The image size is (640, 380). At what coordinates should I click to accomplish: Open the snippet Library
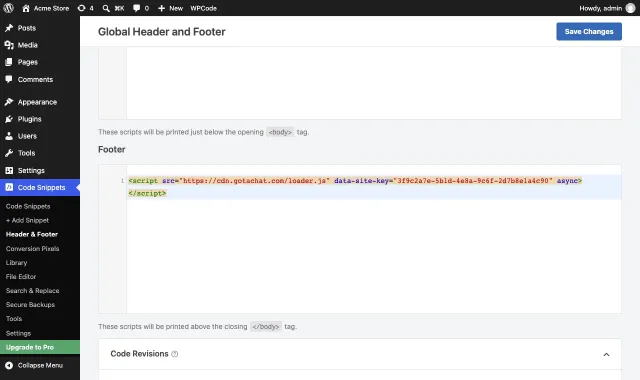[x=16, y=263]
